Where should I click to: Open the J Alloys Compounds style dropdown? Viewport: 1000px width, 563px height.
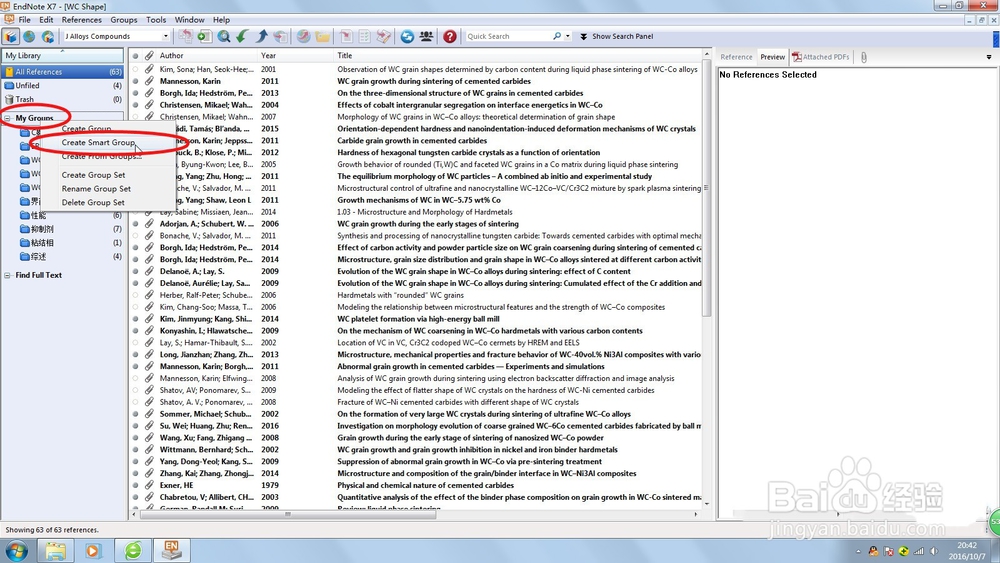click(165, 36)
